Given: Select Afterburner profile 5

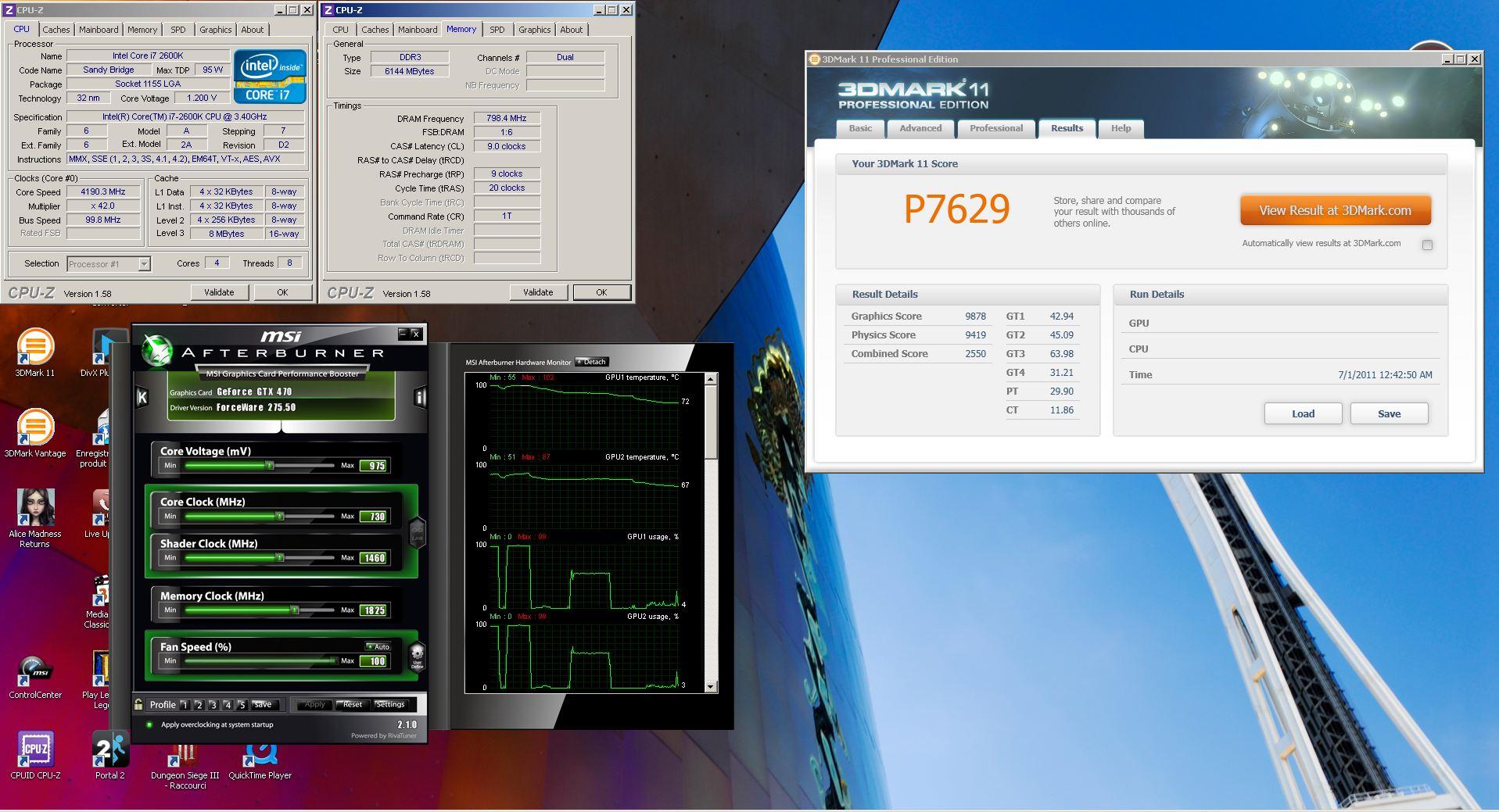Looking at the screenshot, I should (x=242, y=704).
